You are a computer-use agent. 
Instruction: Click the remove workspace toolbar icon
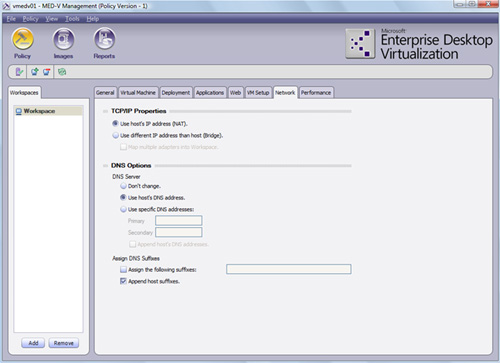click(47, 72)
